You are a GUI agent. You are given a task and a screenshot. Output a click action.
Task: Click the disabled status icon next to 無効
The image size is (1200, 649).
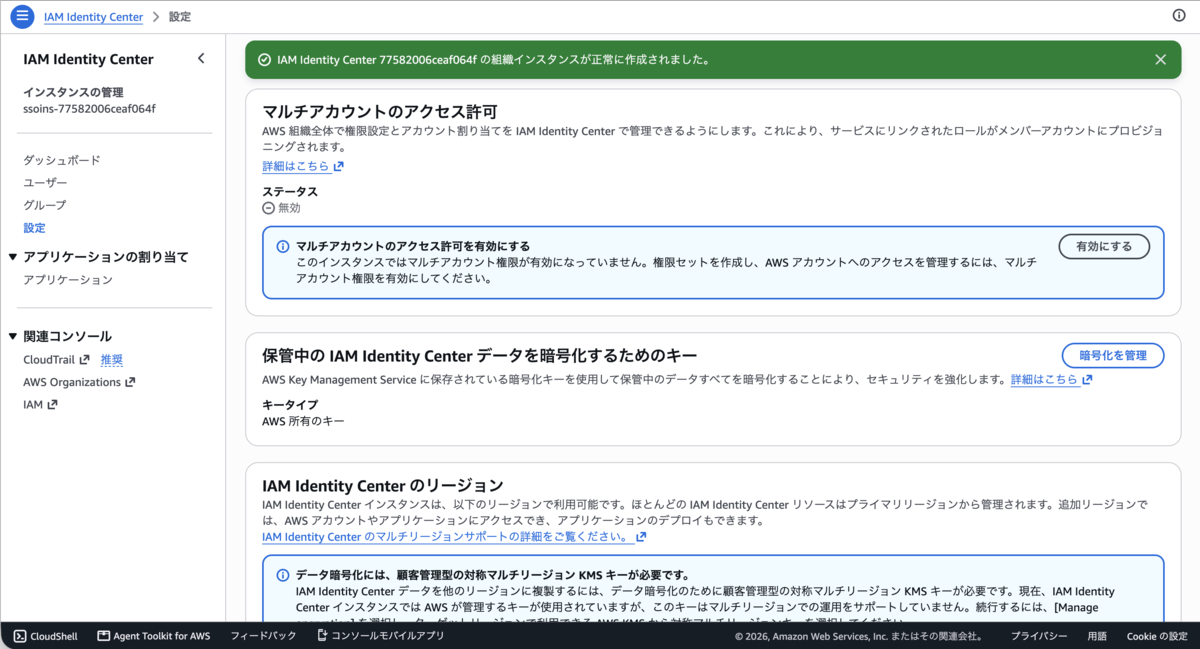point(268,208)
